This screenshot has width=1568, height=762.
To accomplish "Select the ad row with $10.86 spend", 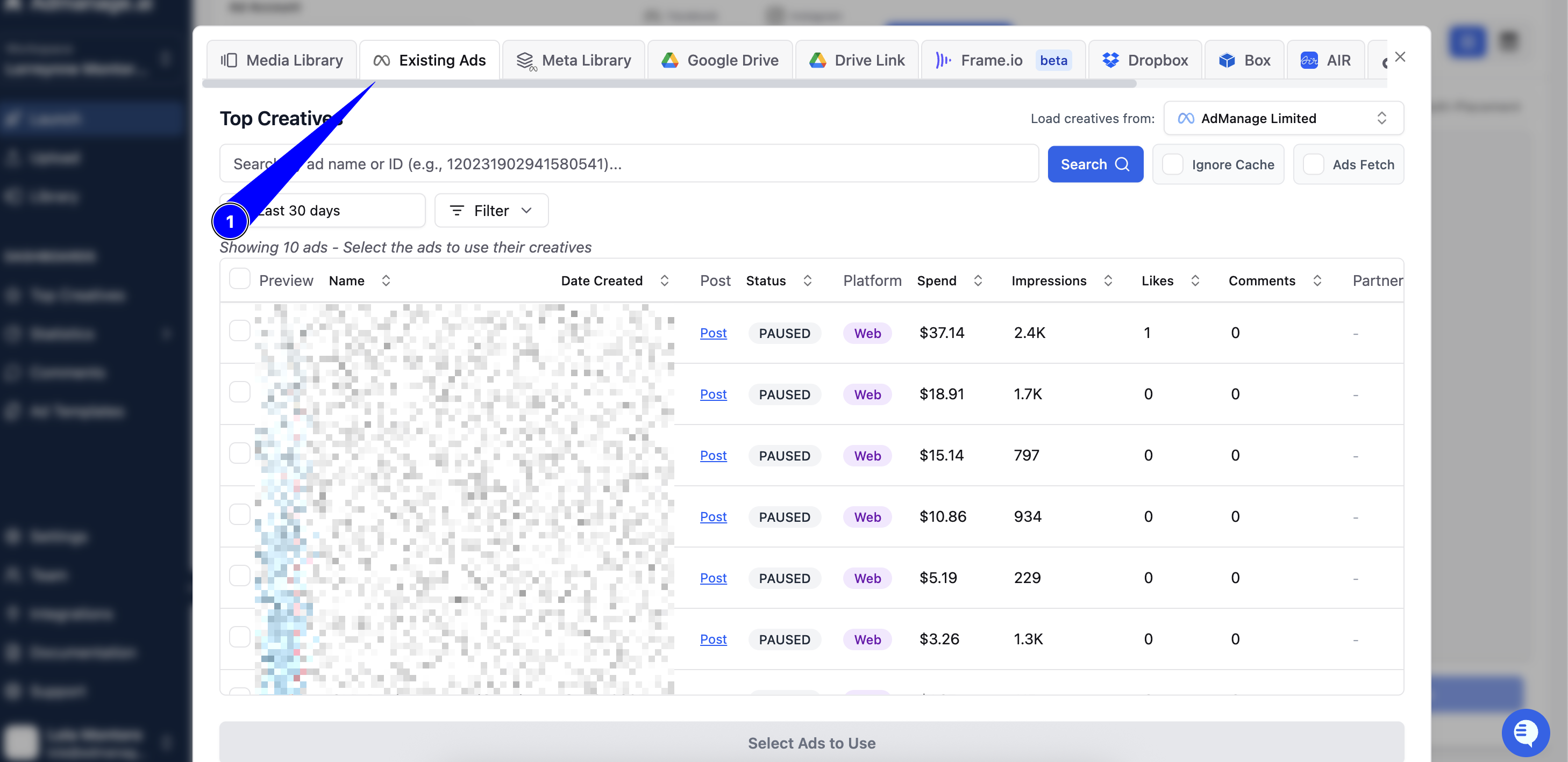I will tap(239, 515).
